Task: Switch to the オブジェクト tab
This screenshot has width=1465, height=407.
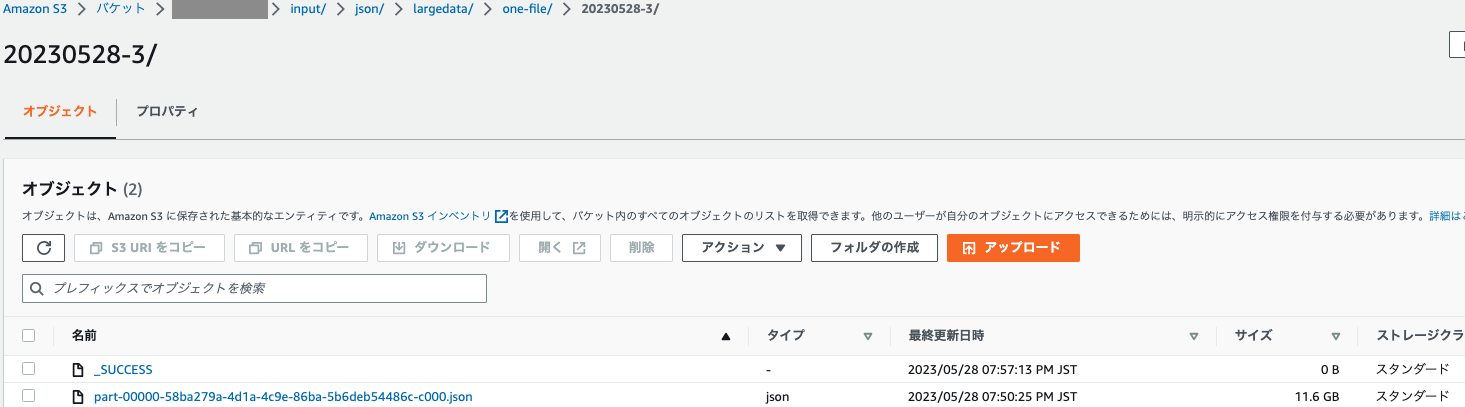Action: [x=60, y=112]
